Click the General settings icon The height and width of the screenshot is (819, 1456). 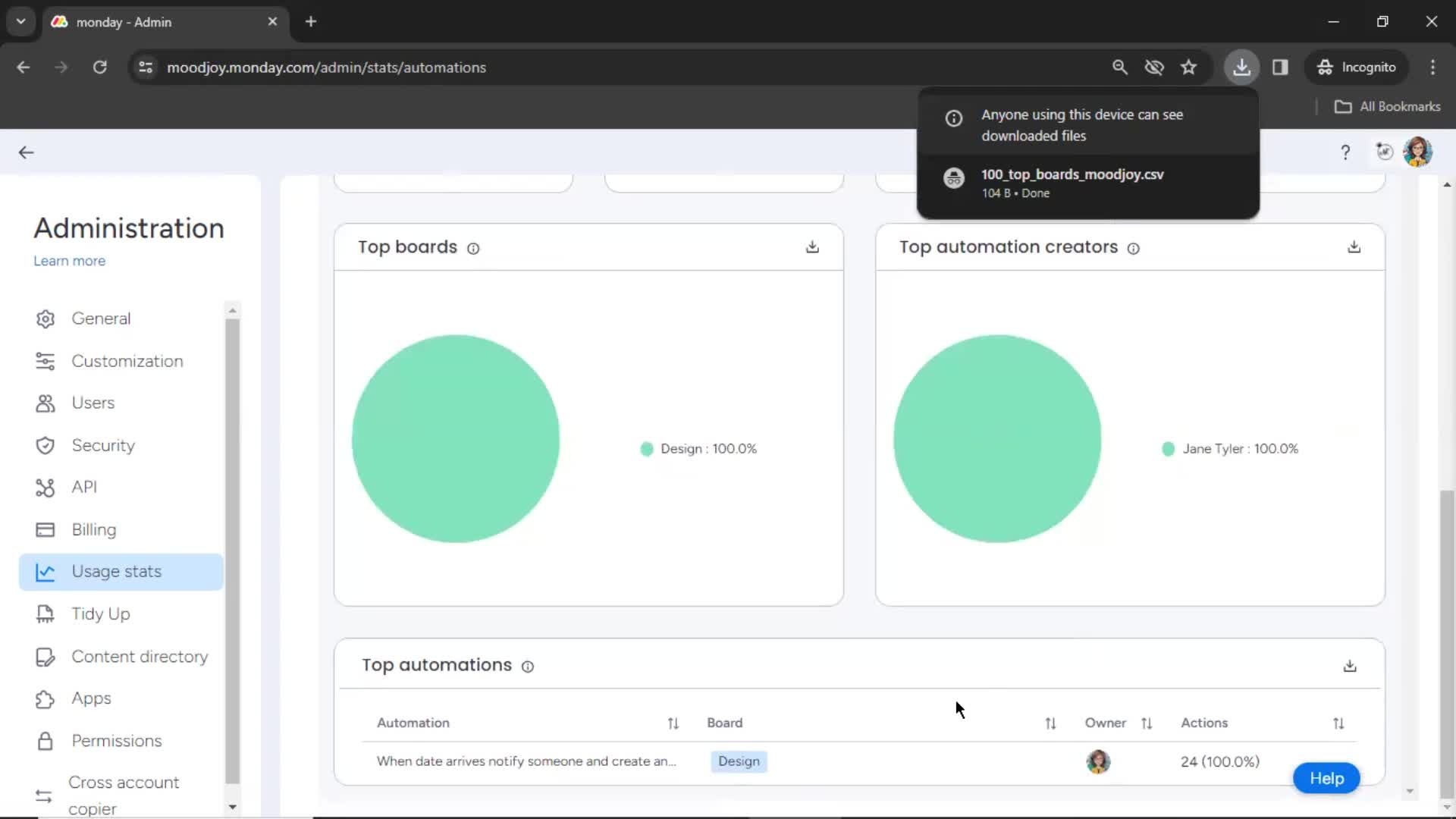[x=44, y=318]
